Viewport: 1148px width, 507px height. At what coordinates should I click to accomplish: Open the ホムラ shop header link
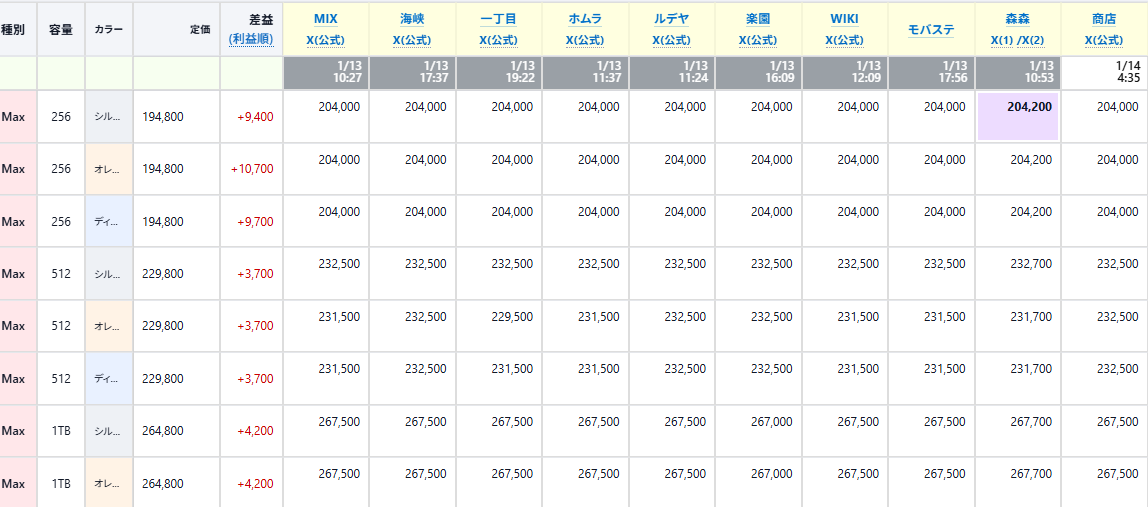(585, 19)
